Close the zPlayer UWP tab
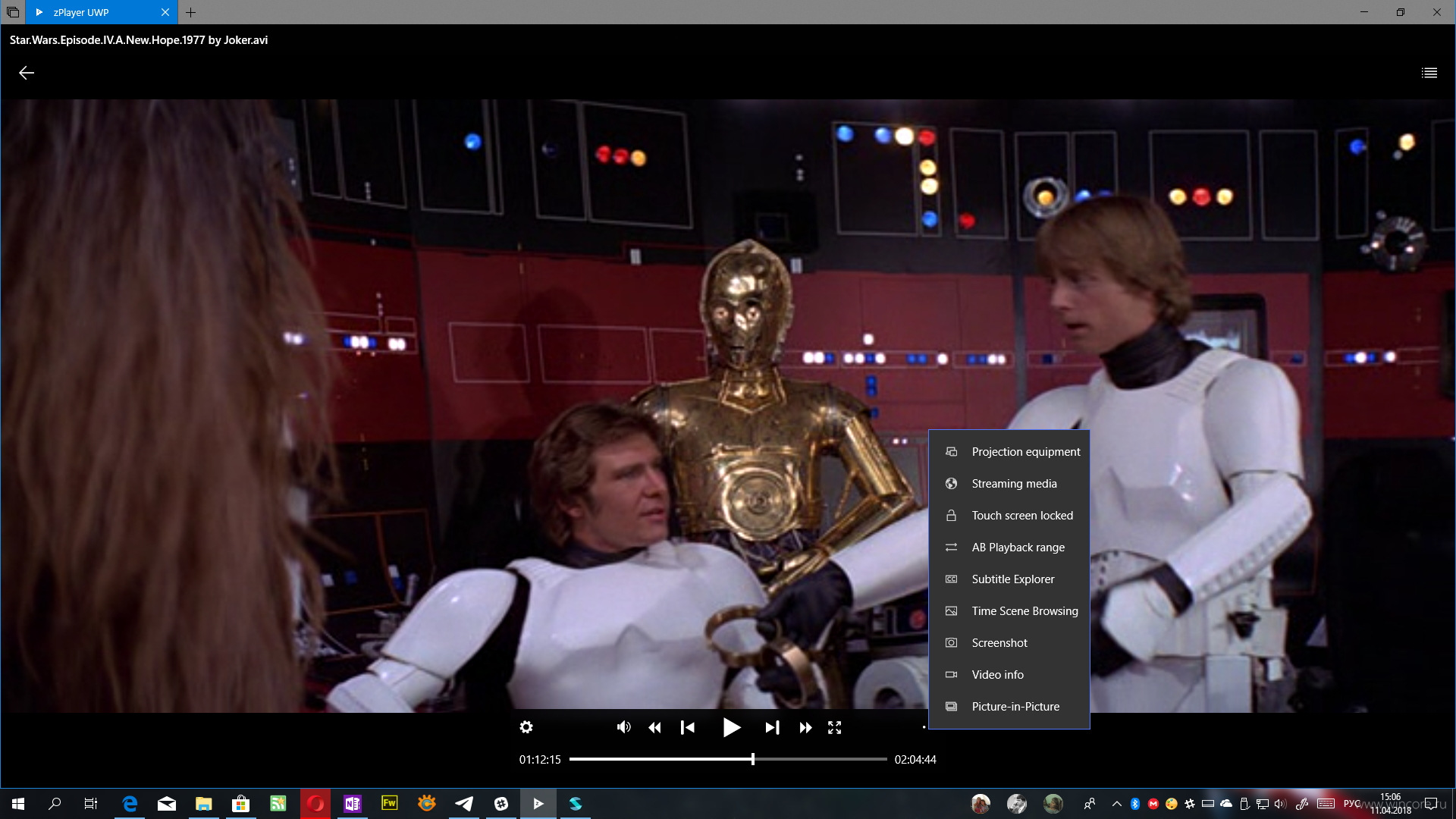The height and width of the screenshot is (819, 1456). (x=165, y=12)
